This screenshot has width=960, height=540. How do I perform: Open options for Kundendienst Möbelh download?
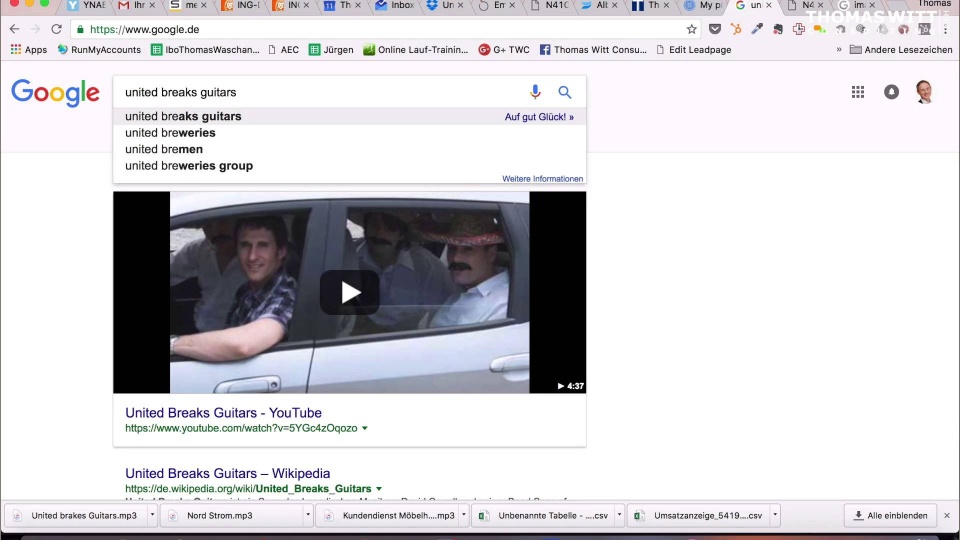coord(463,515)
